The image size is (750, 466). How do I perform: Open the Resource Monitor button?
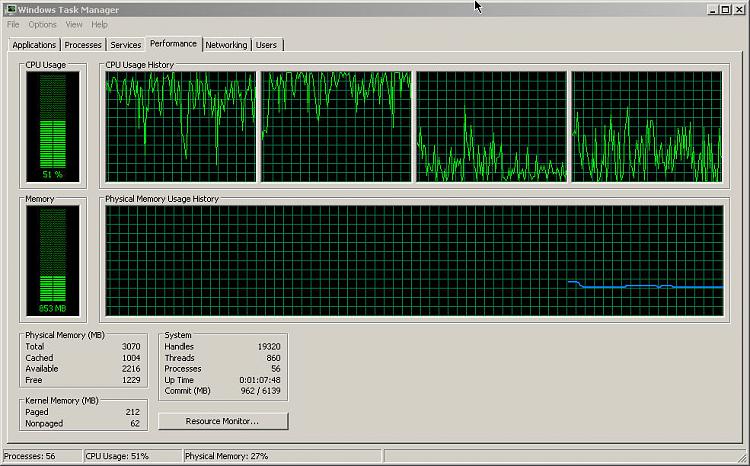click(223, 421)
